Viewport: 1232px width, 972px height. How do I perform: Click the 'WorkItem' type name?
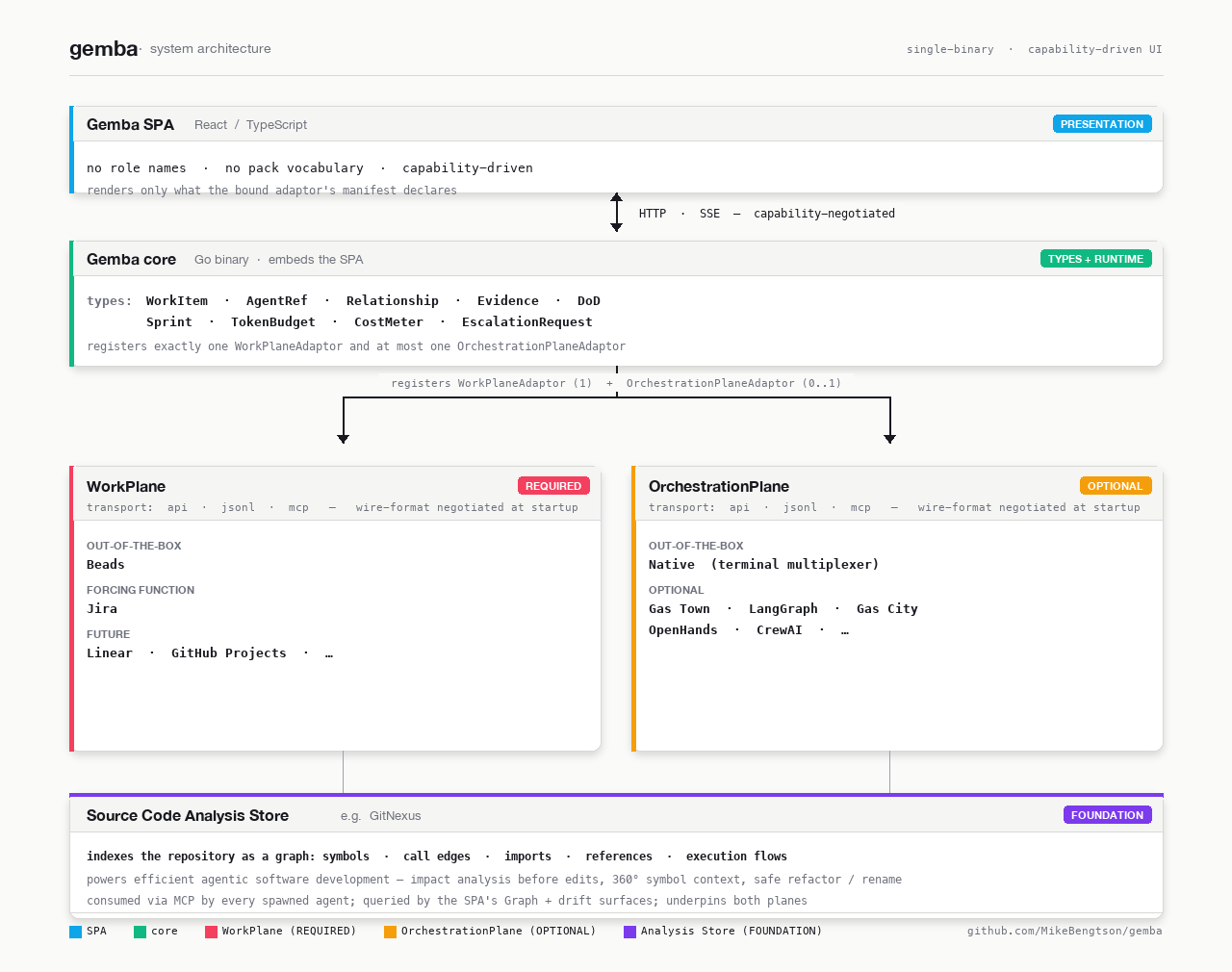click(177, 300)
